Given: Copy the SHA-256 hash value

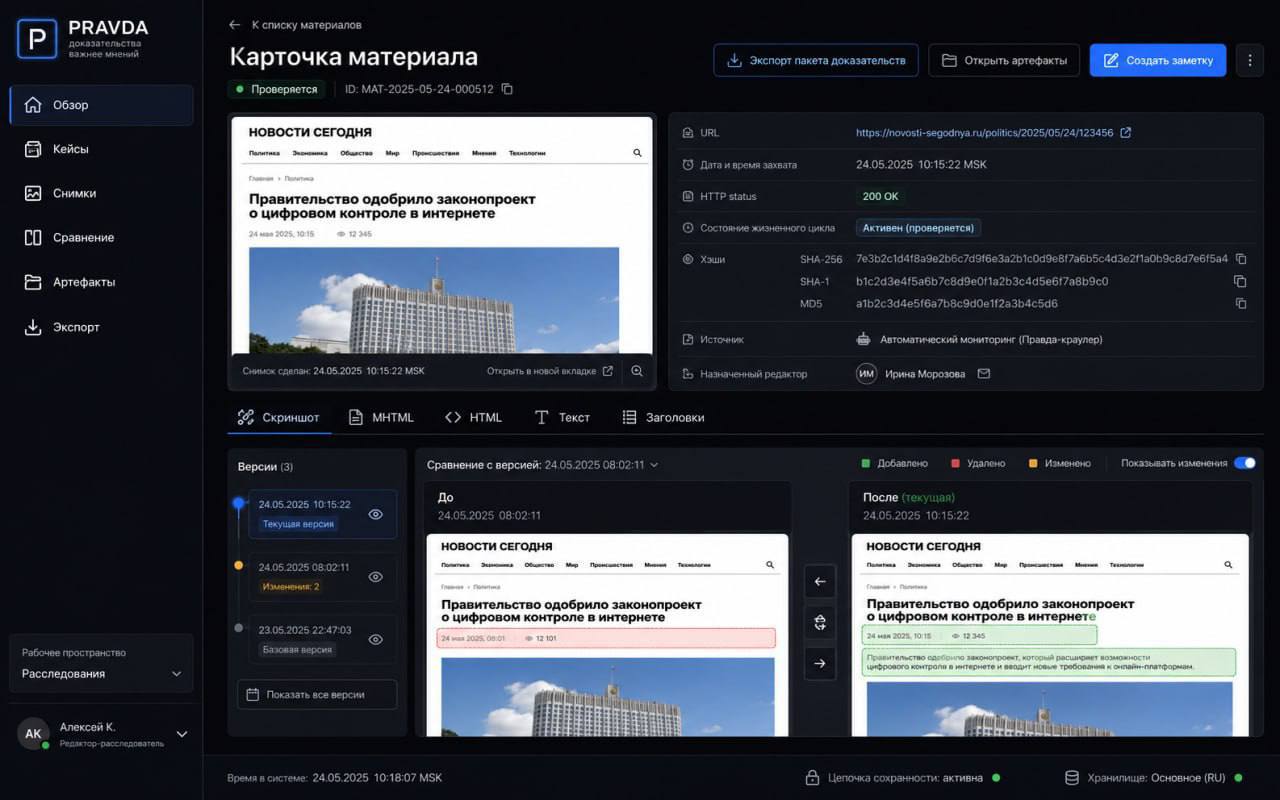Looking at the screenshot, I should [1241, 259].
